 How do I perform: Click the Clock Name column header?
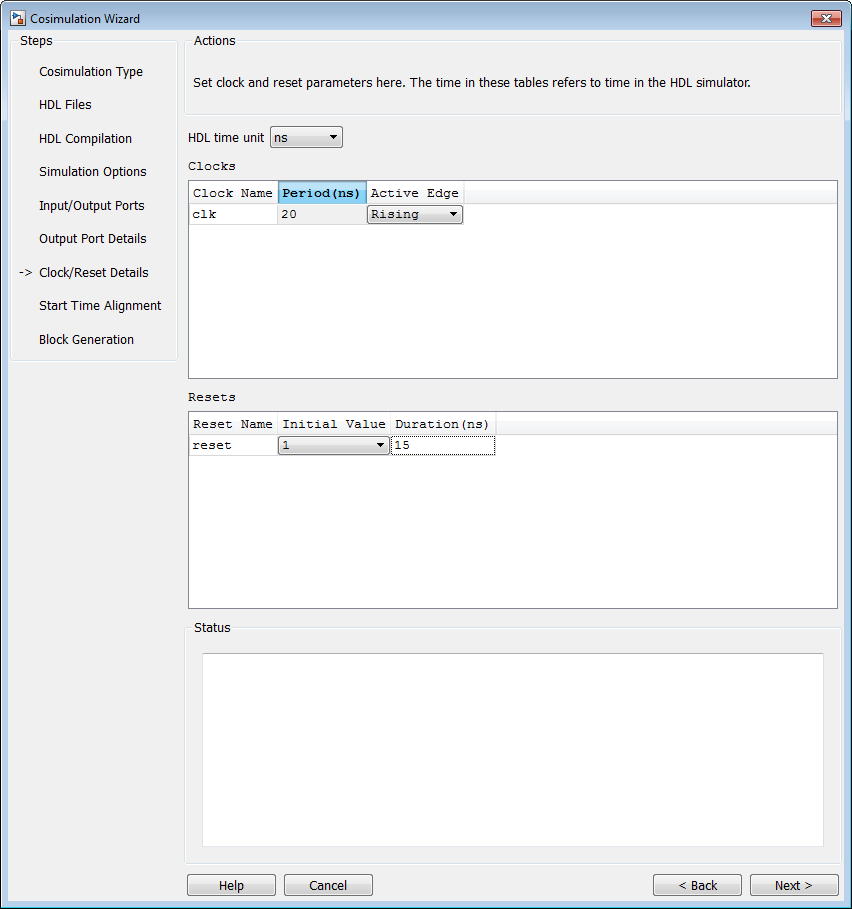click(x=233, y=193)
